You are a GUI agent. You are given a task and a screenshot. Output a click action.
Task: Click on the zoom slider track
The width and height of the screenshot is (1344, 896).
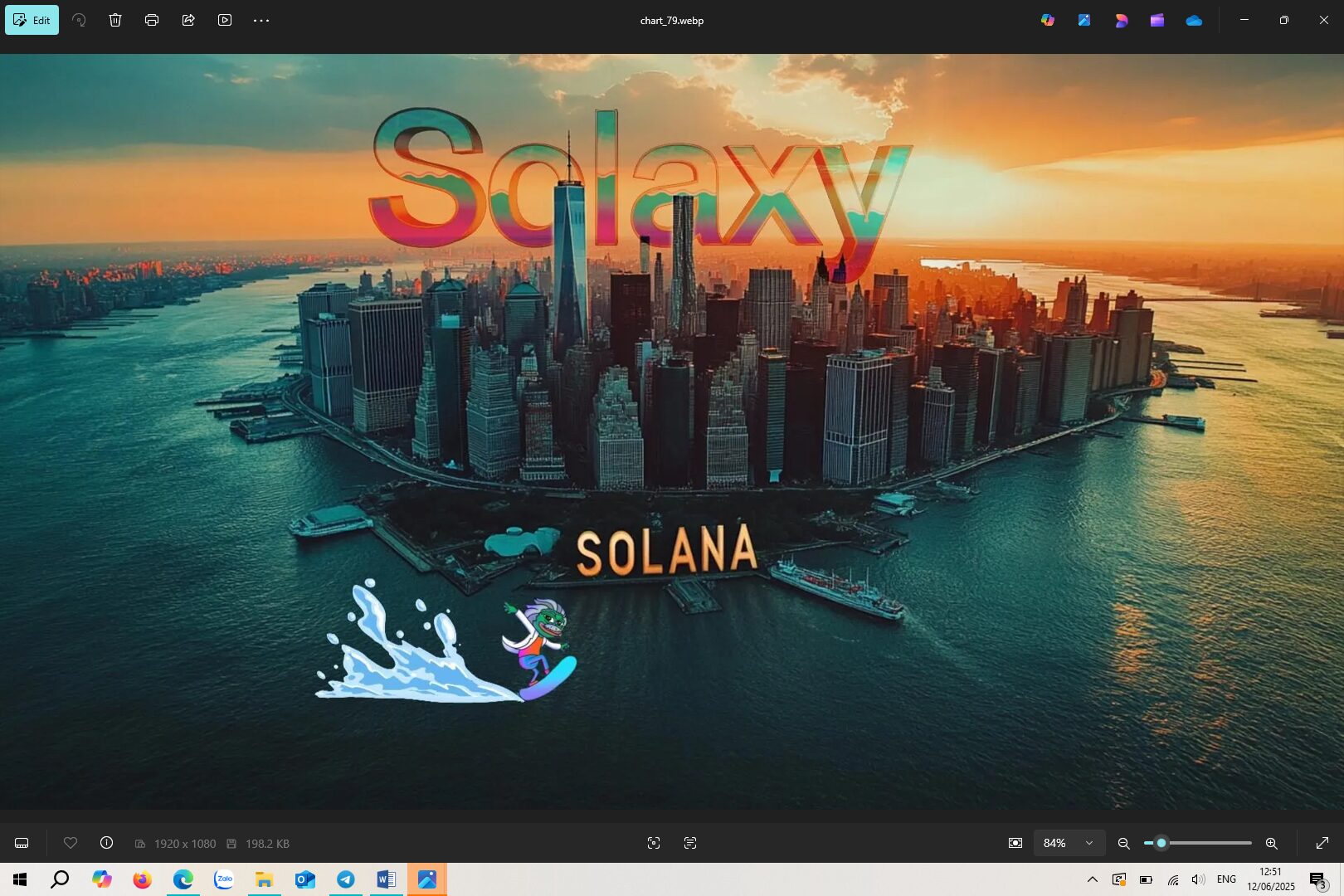click(x=1198, y=843)
